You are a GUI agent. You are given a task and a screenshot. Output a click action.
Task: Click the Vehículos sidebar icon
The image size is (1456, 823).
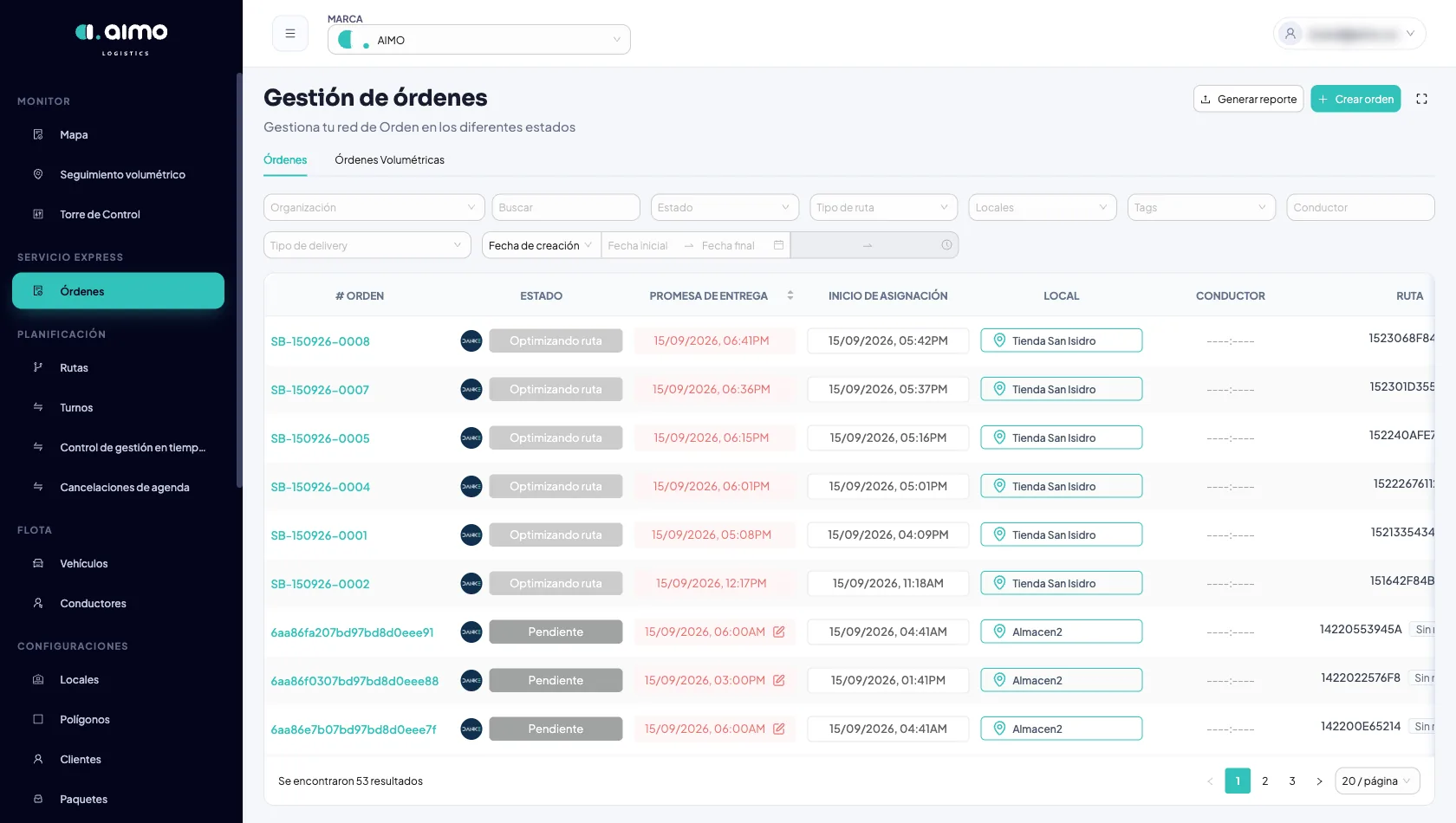pos(38,563)
